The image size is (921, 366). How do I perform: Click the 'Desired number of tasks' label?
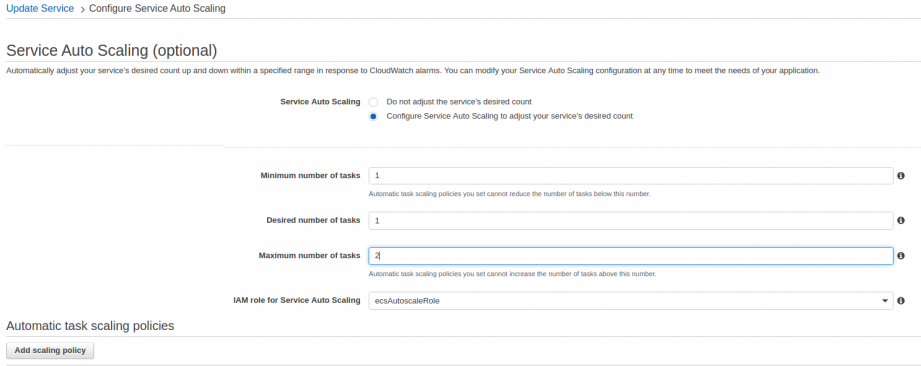click(313, 220)
